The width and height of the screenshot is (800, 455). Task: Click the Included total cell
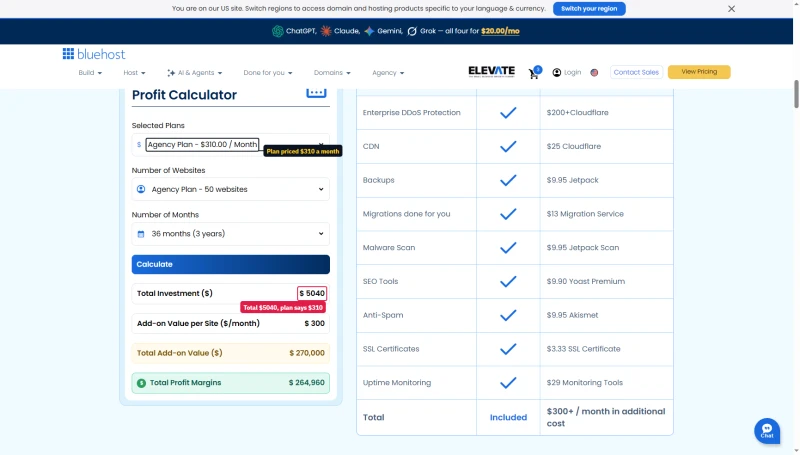[x=508, y=417]
